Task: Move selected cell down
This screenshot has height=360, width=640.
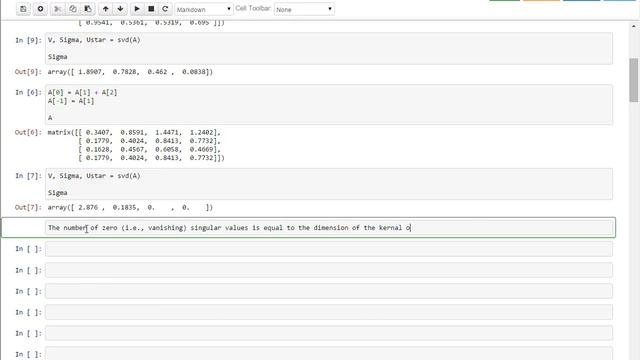Action: [120, 9]
